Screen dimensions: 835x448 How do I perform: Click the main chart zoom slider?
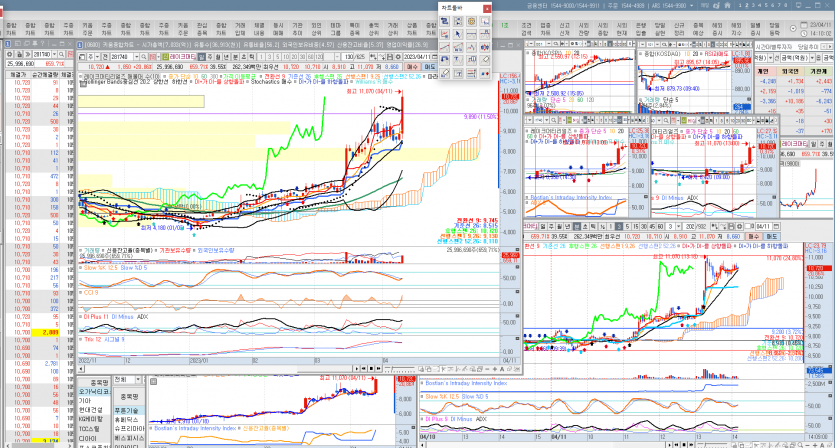click(399, 368)
